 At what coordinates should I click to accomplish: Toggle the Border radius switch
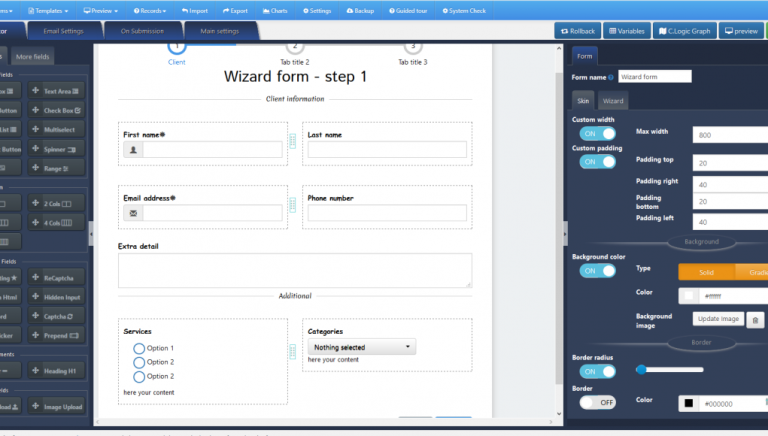click(598, 371)
